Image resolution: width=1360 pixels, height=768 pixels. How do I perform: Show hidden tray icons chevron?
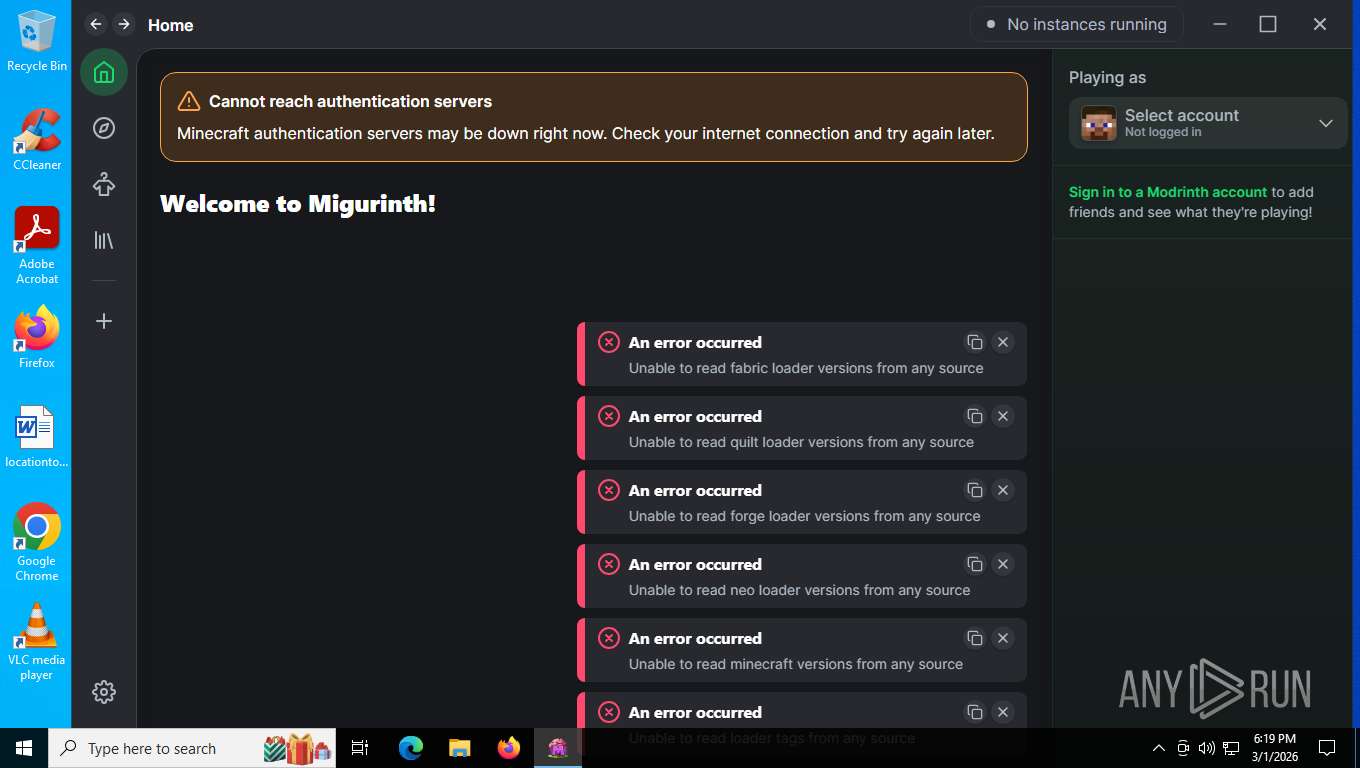[1159, 748]
